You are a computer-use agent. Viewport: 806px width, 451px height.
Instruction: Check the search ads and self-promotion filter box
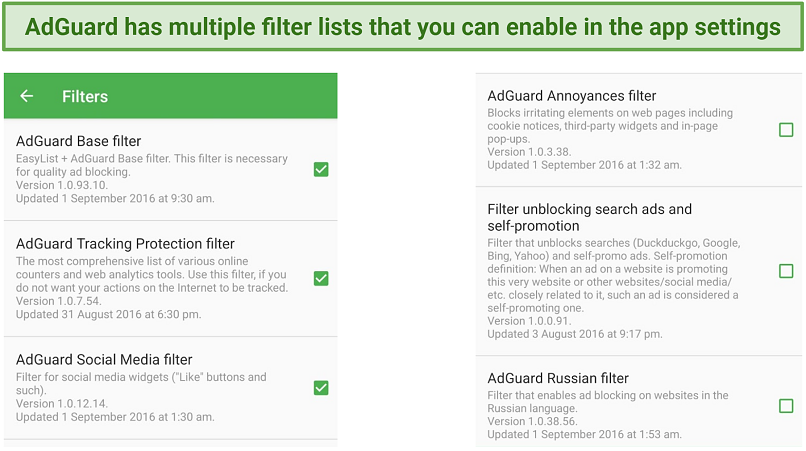(x=786, y=271)
